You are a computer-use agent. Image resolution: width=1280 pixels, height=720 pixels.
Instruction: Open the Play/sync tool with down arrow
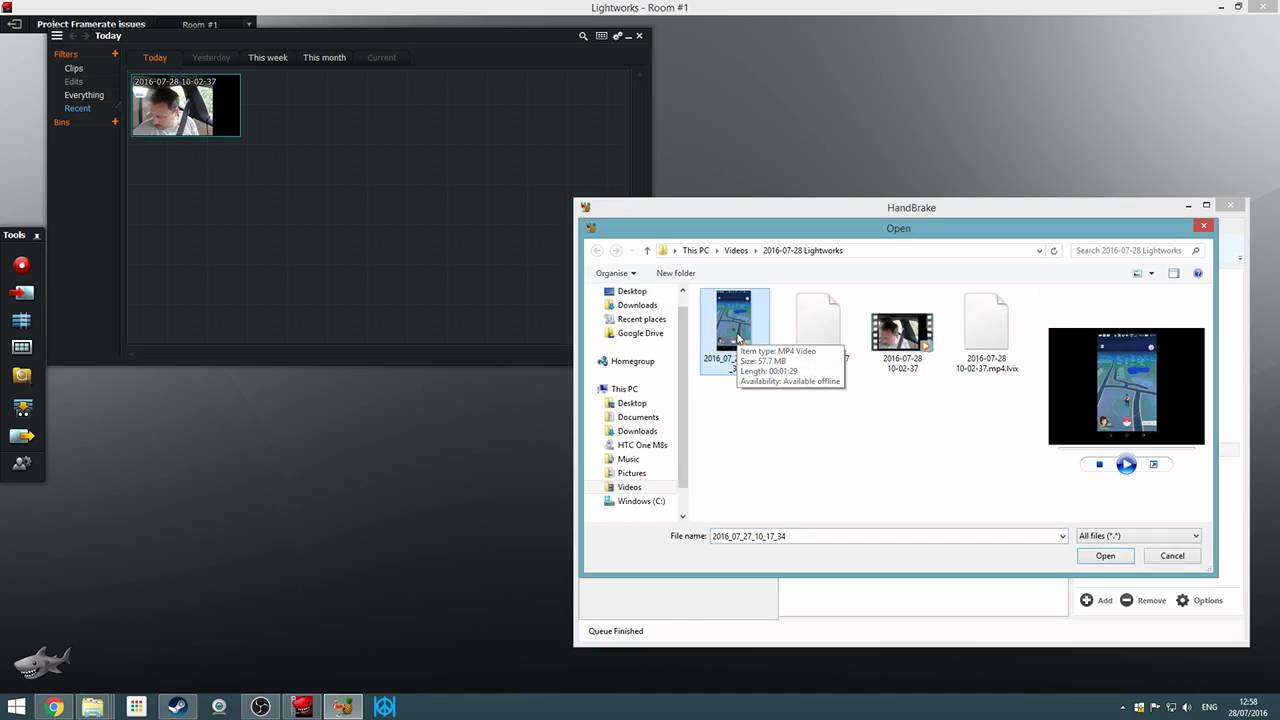pyautogui.click(x=21, y=406)
